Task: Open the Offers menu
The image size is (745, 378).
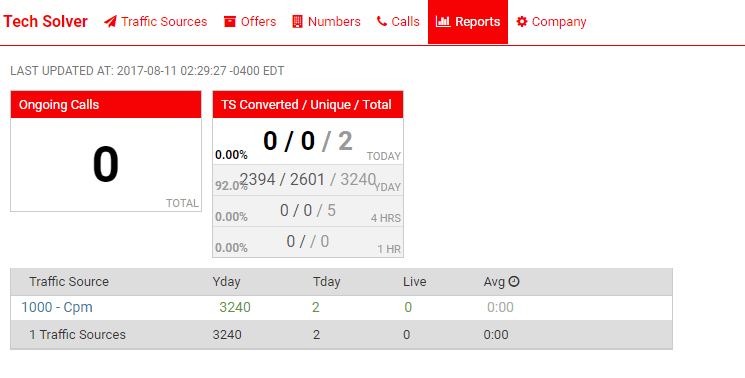Action: [250, 22]
